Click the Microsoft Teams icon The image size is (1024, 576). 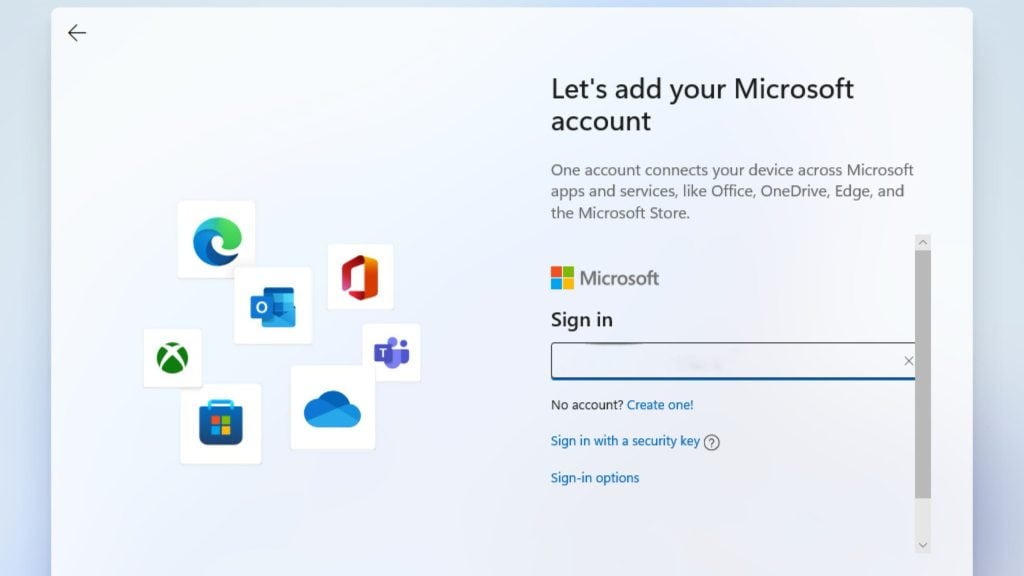(x=392, y=352)
